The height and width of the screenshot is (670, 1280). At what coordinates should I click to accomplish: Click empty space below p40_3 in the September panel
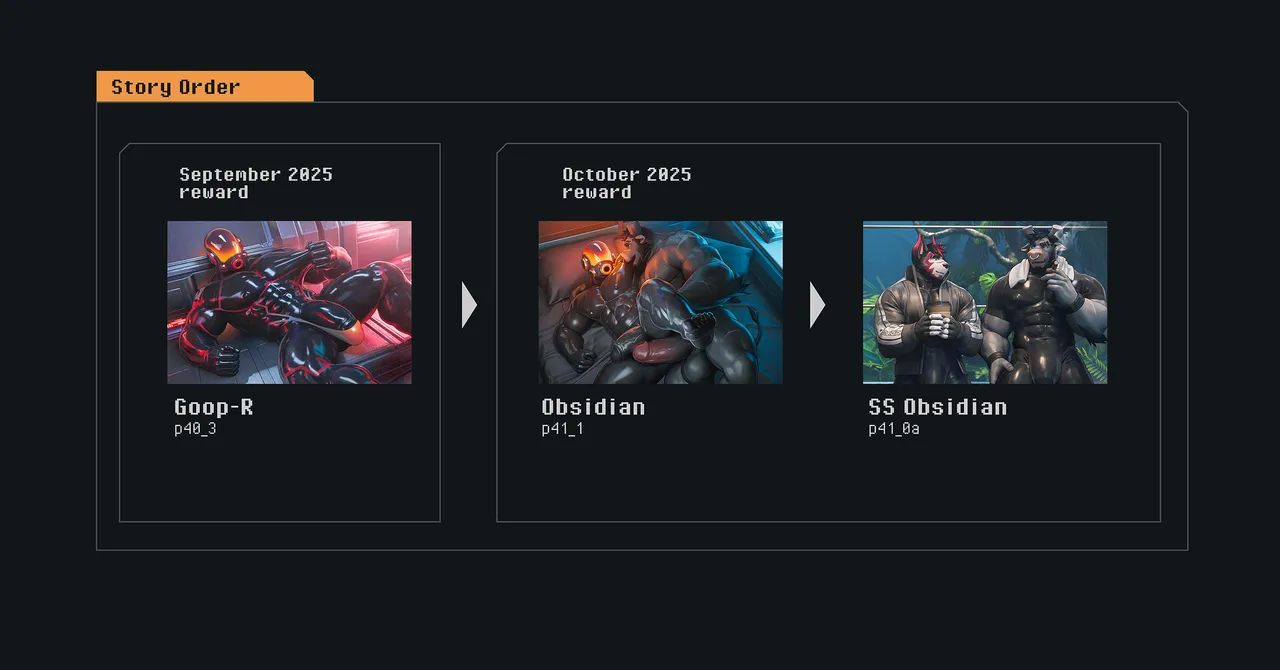pos(280,480)
